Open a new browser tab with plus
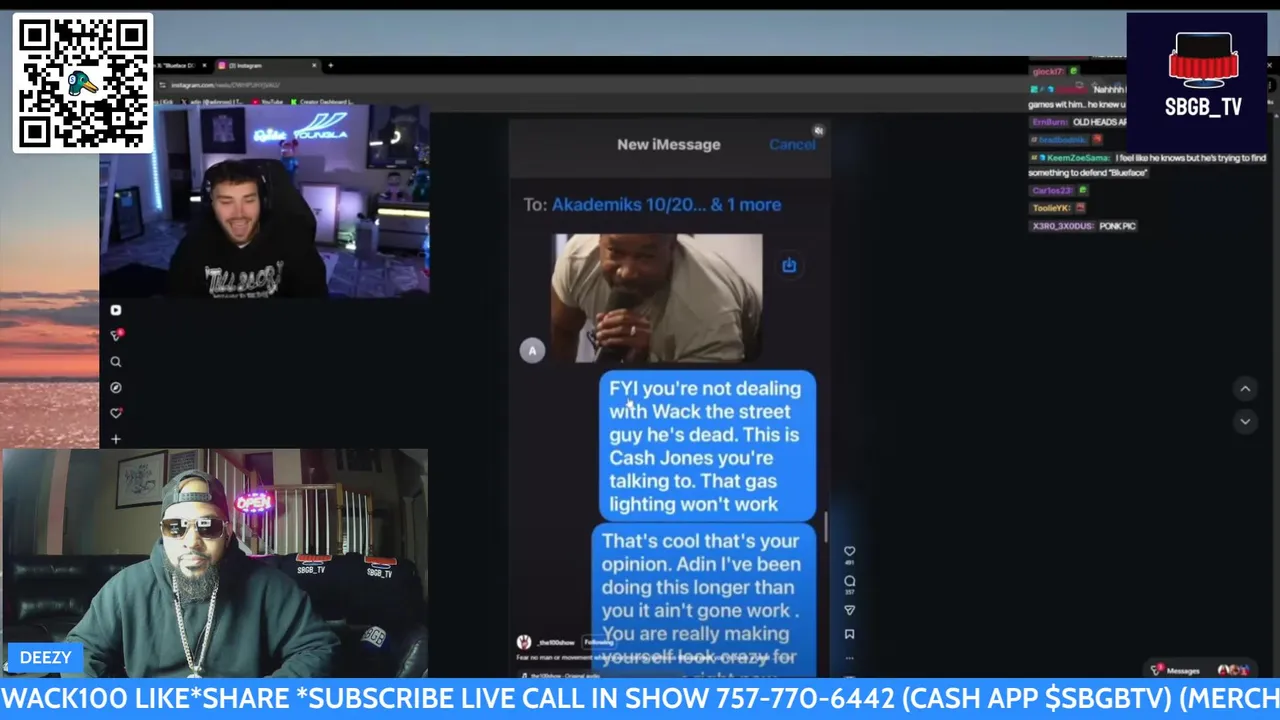 click(x=330, y=66)
